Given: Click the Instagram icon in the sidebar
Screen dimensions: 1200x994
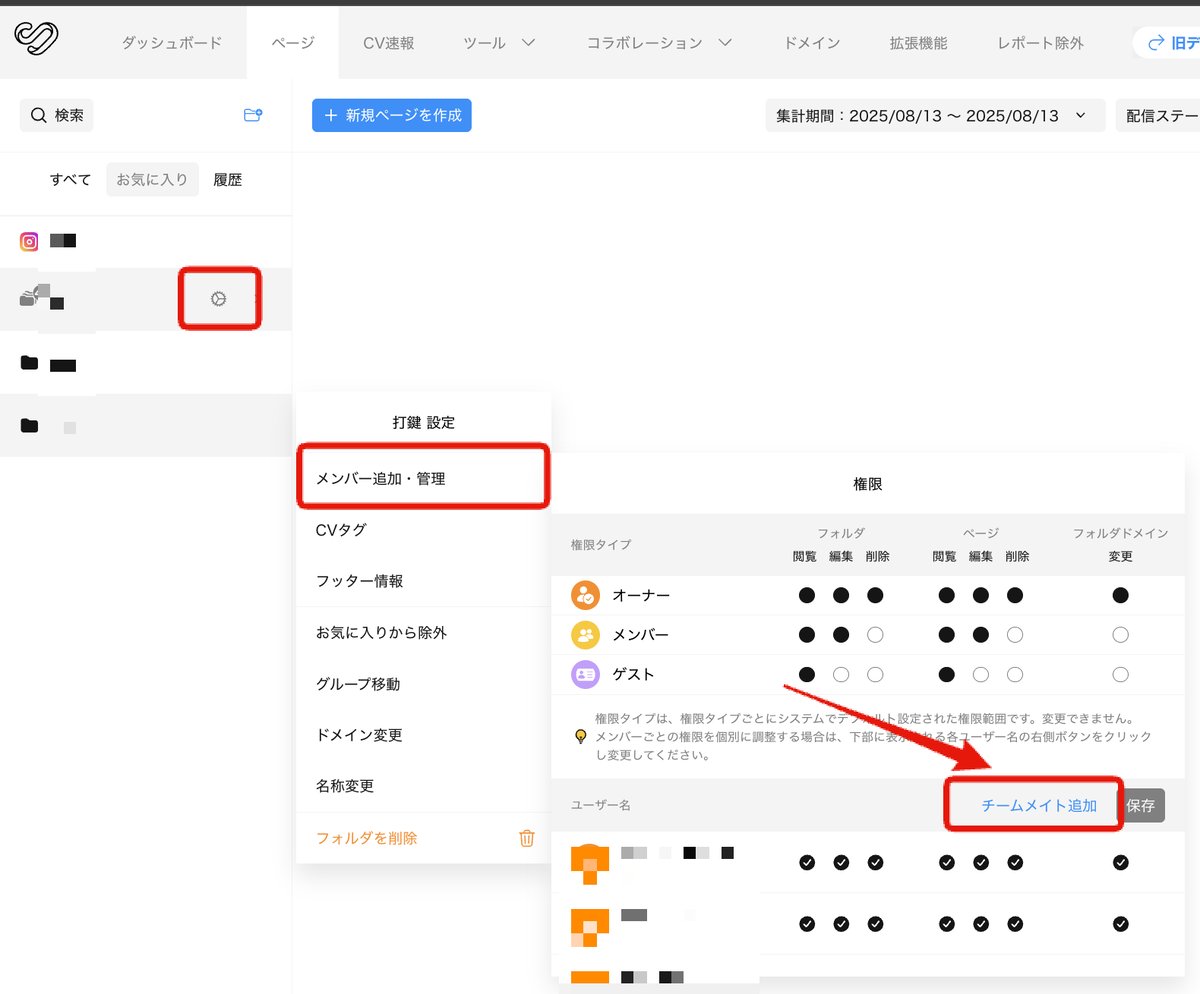Looking at the screenshot, I should [x=29, y=241].
